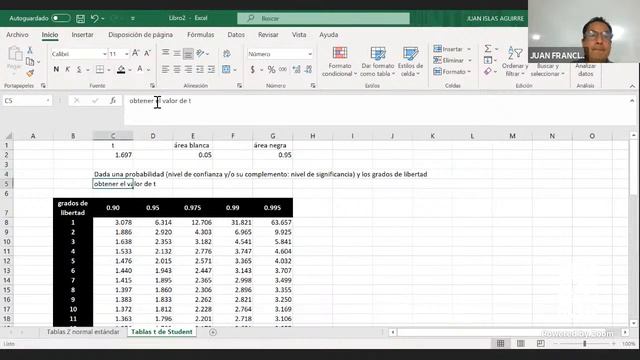Center text horizontally in Alineación
This screenshot has width=640, height=360.
click(177, 69)
